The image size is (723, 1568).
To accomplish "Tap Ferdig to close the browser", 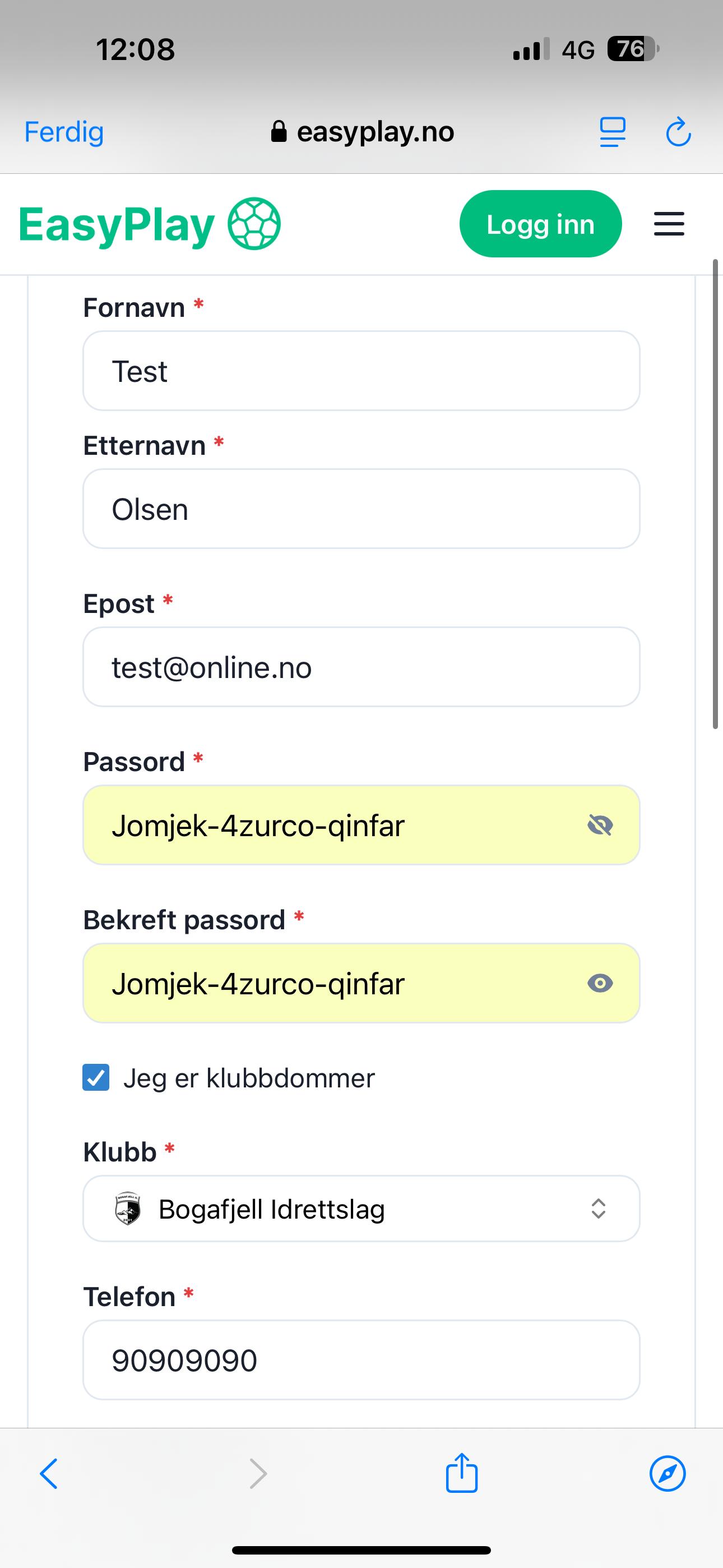I will [64, 132].
